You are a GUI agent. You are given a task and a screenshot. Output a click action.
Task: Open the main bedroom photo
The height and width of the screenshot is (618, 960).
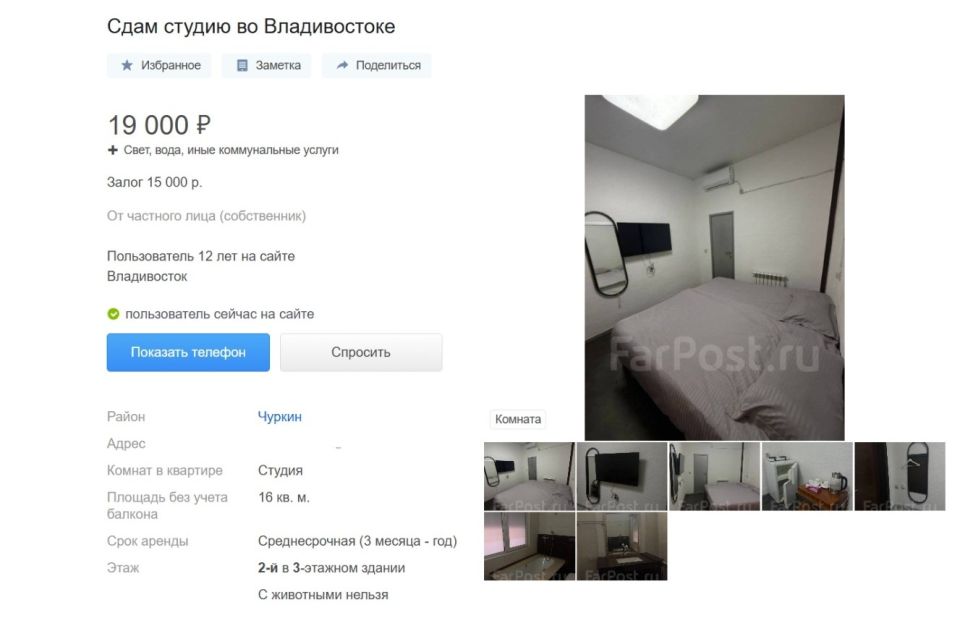click(714, 268)
